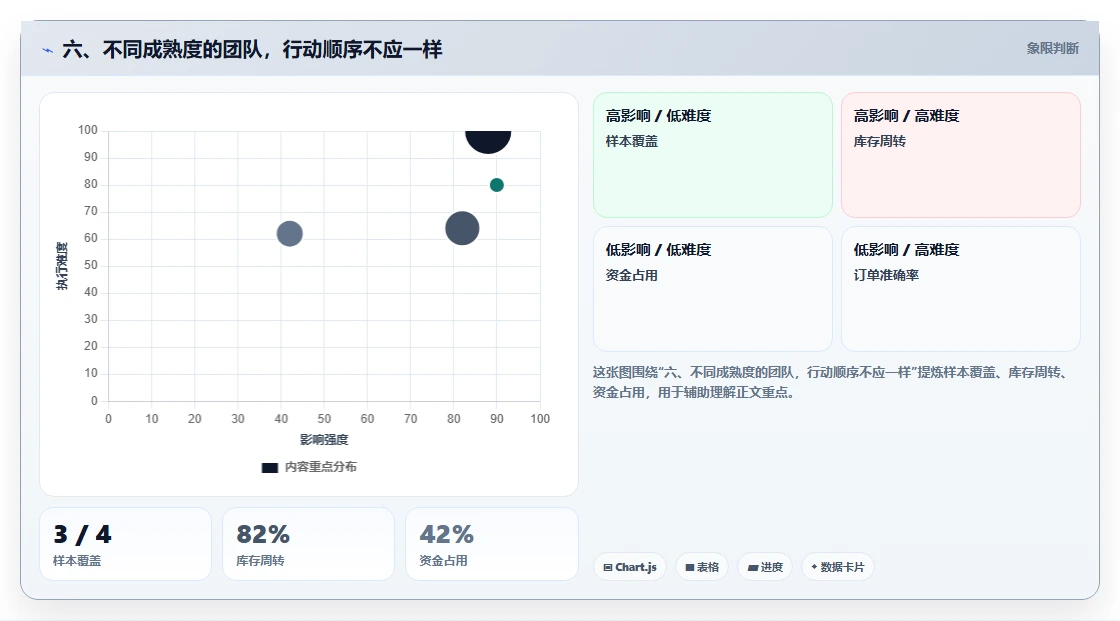
Task: Toggle the 内容重点分布 legend color box
Action: [269, 467]
